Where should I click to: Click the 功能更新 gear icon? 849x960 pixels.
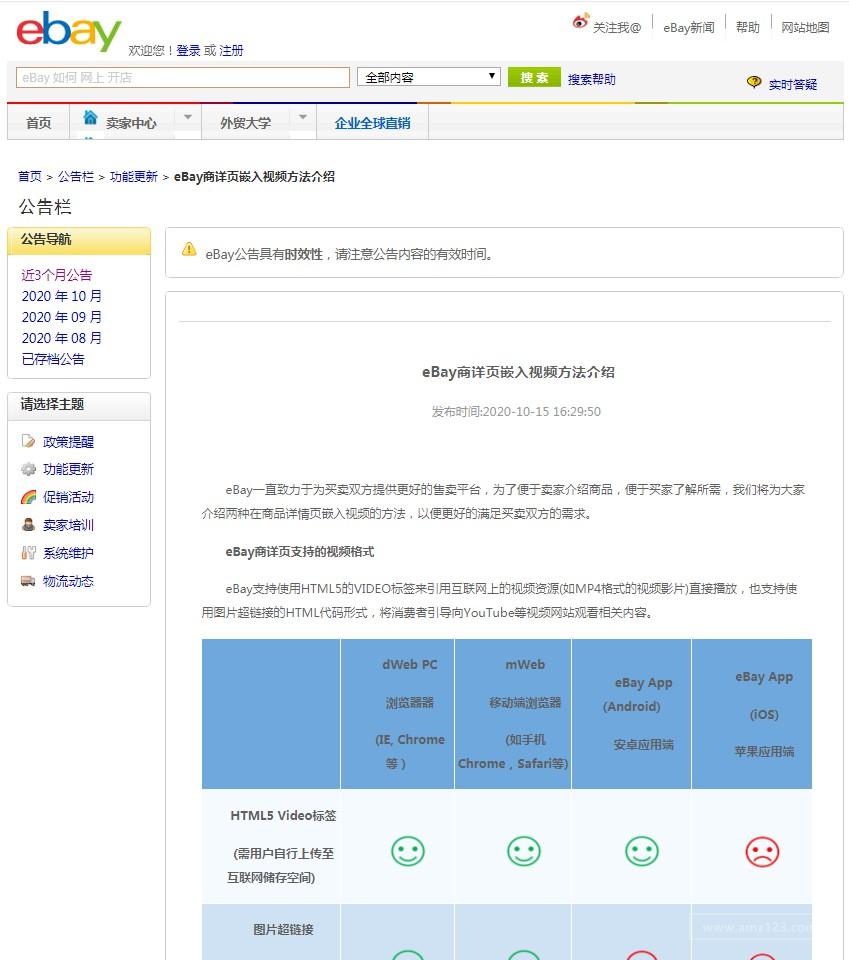(x=28, y=469)
